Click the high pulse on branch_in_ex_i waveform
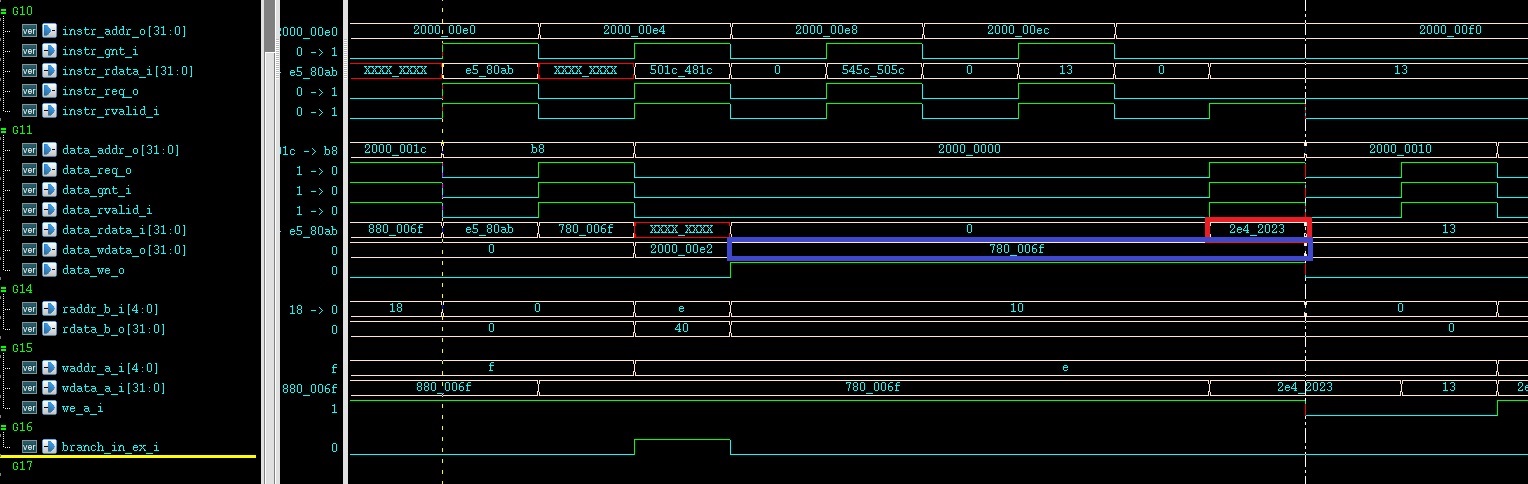Viewport: 1528px width, 484px height. (x=682, y=446)
